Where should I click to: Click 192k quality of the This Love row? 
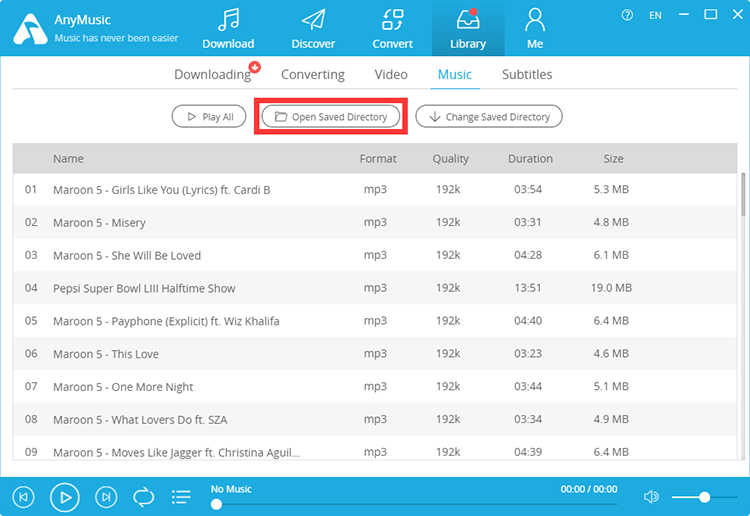(448, 353)
